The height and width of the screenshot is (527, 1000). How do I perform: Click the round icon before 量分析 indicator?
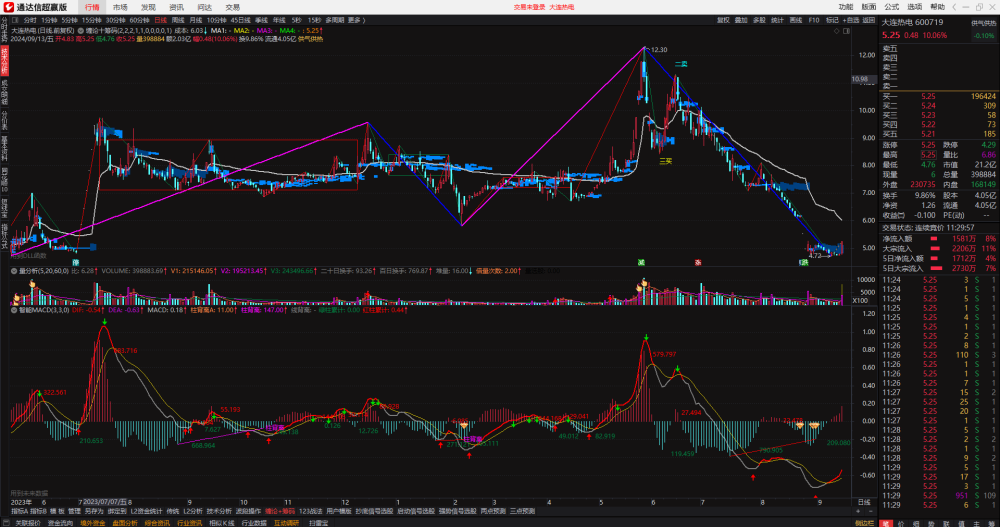(14, 271)
